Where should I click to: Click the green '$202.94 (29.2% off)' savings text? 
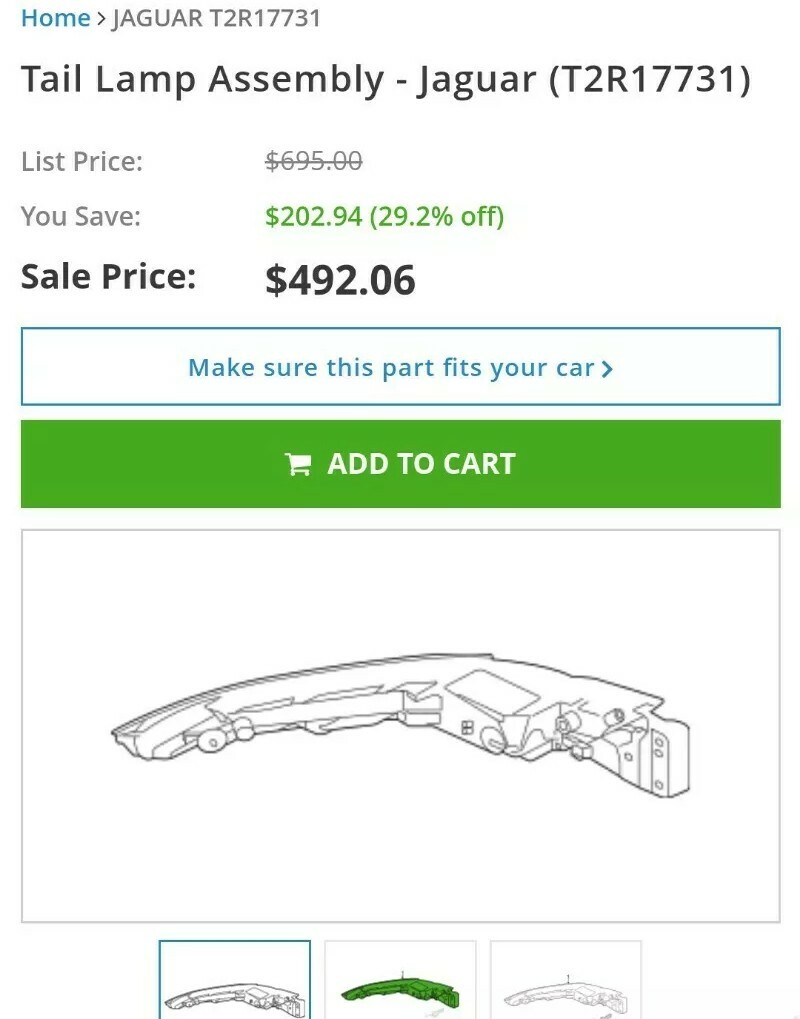click(384, 216)
